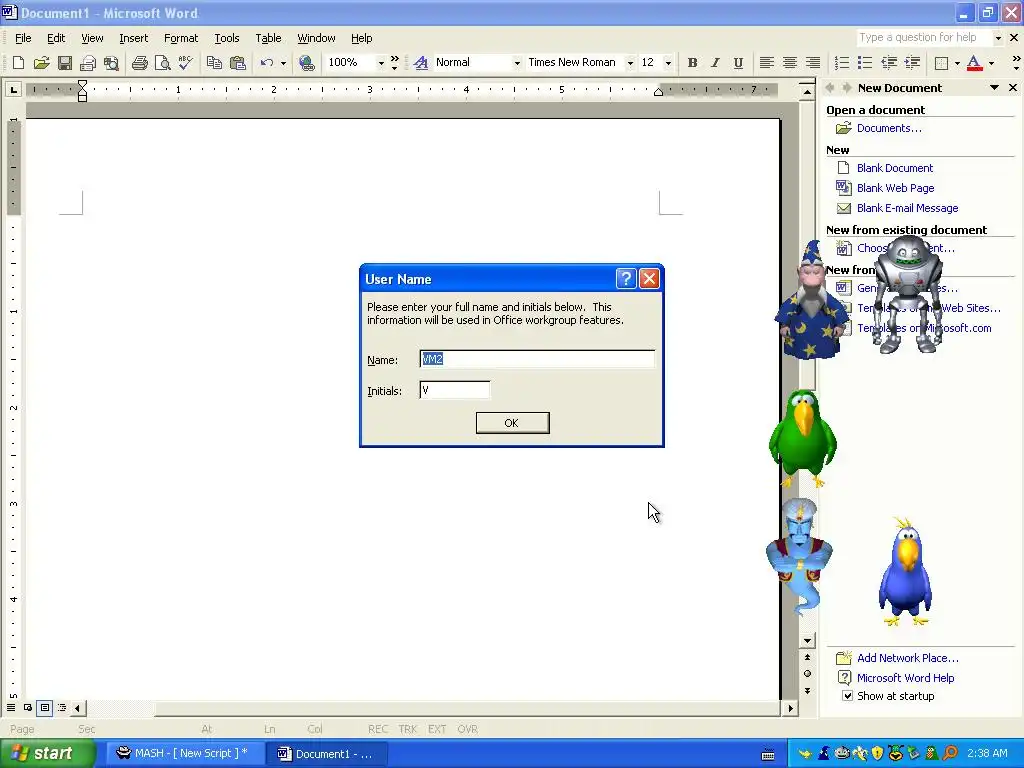Toggle Bullets list
Screen dimensions: 1024x768
click(865, 63)
